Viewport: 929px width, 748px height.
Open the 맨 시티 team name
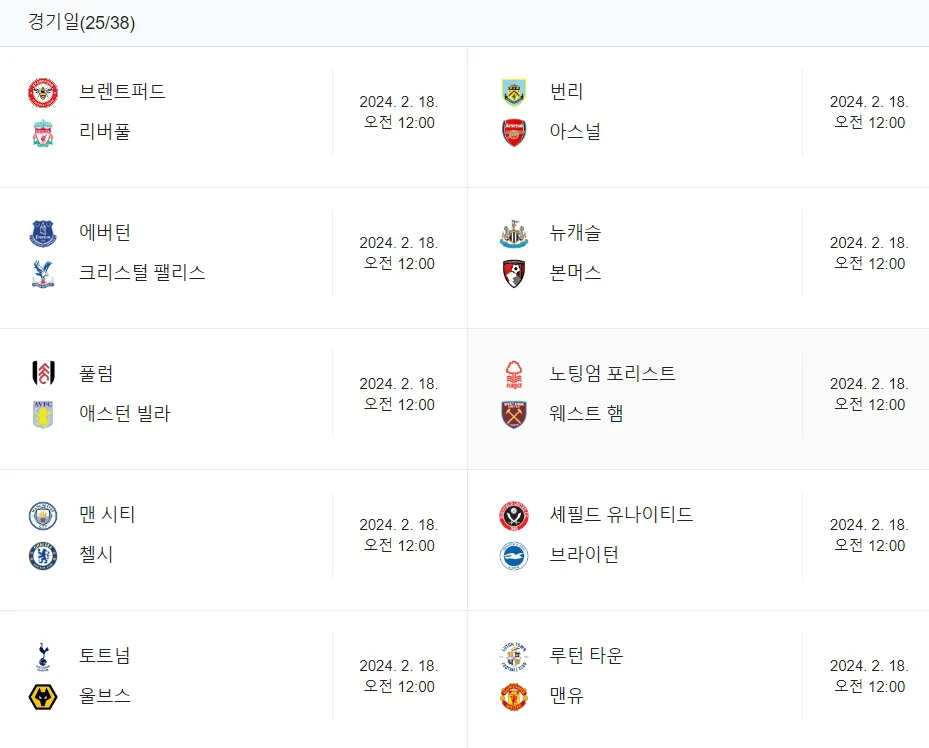point(107,514)
